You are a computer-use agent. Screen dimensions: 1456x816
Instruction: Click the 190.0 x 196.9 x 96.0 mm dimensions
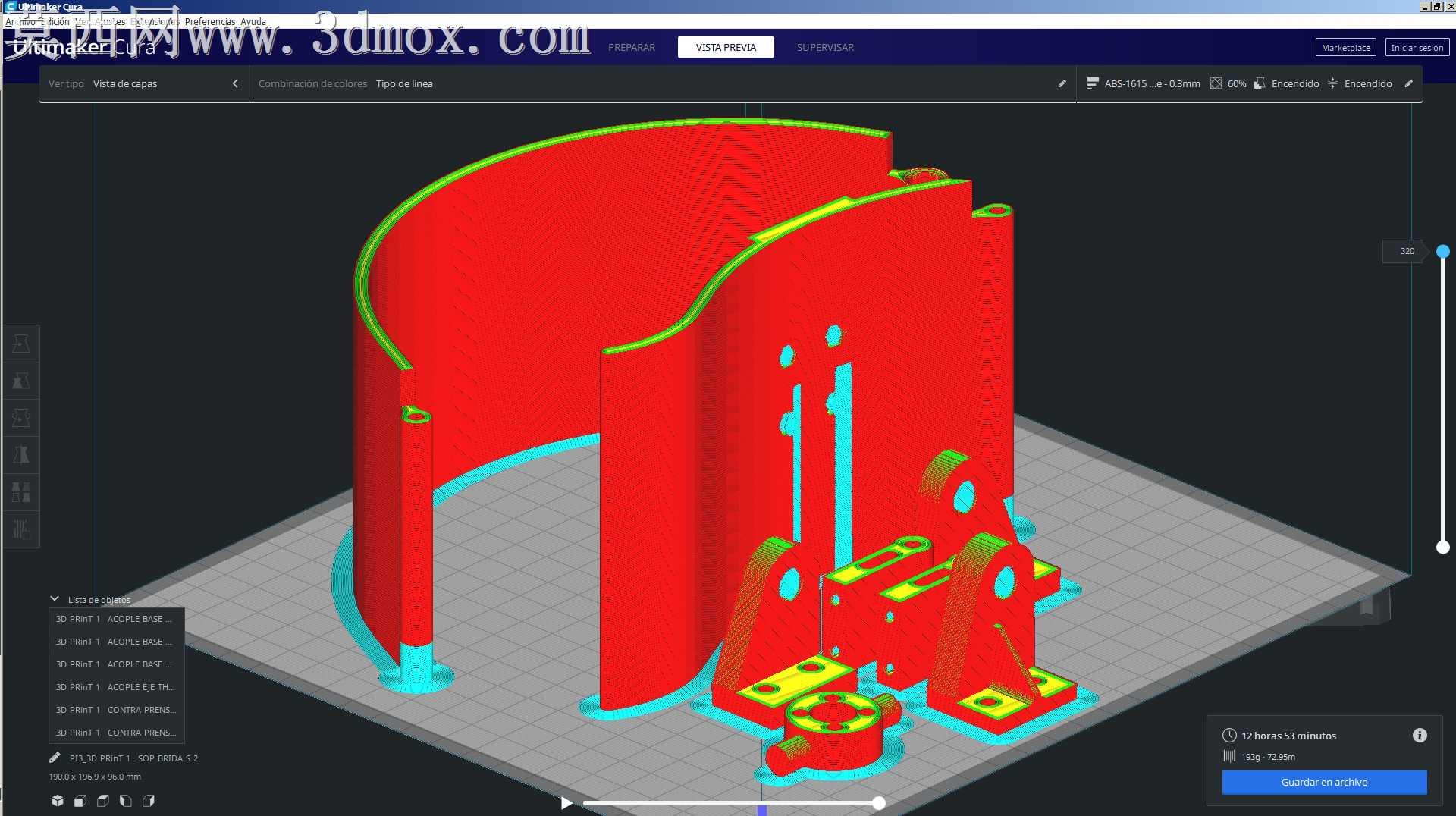coord(95,777)
